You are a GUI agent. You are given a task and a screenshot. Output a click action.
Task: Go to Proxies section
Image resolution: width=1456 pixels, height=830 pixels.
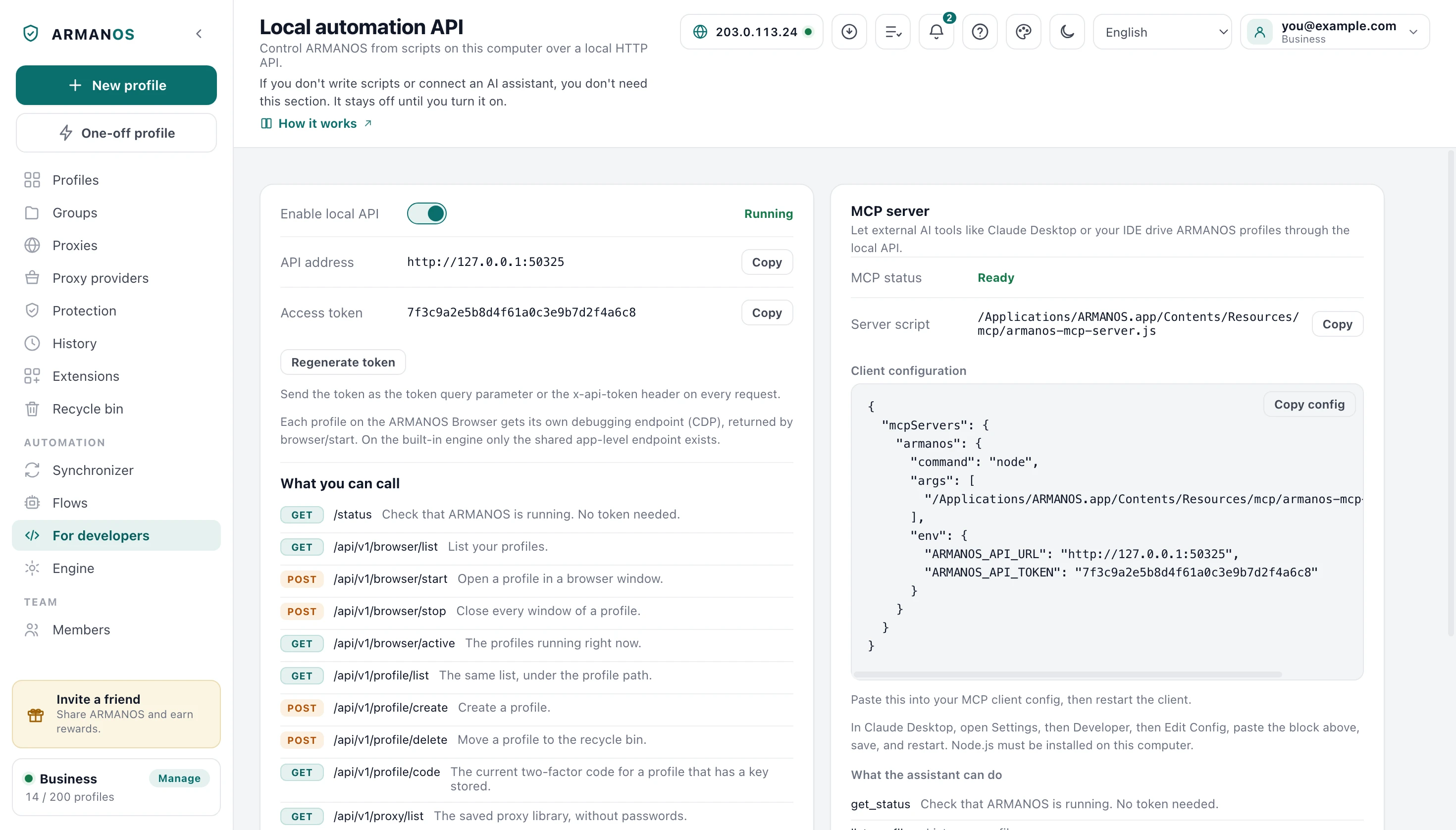click(x=116, y=245)
